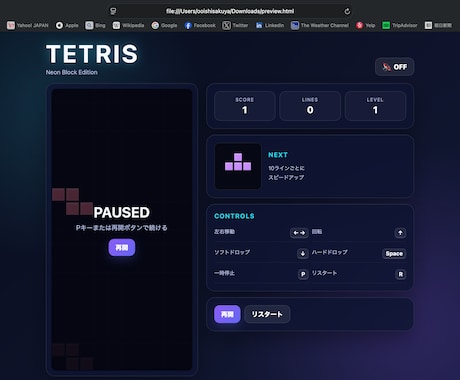Click the スピードアップ hint text
This screenshot has width=460, height=380.
(286, 177)
